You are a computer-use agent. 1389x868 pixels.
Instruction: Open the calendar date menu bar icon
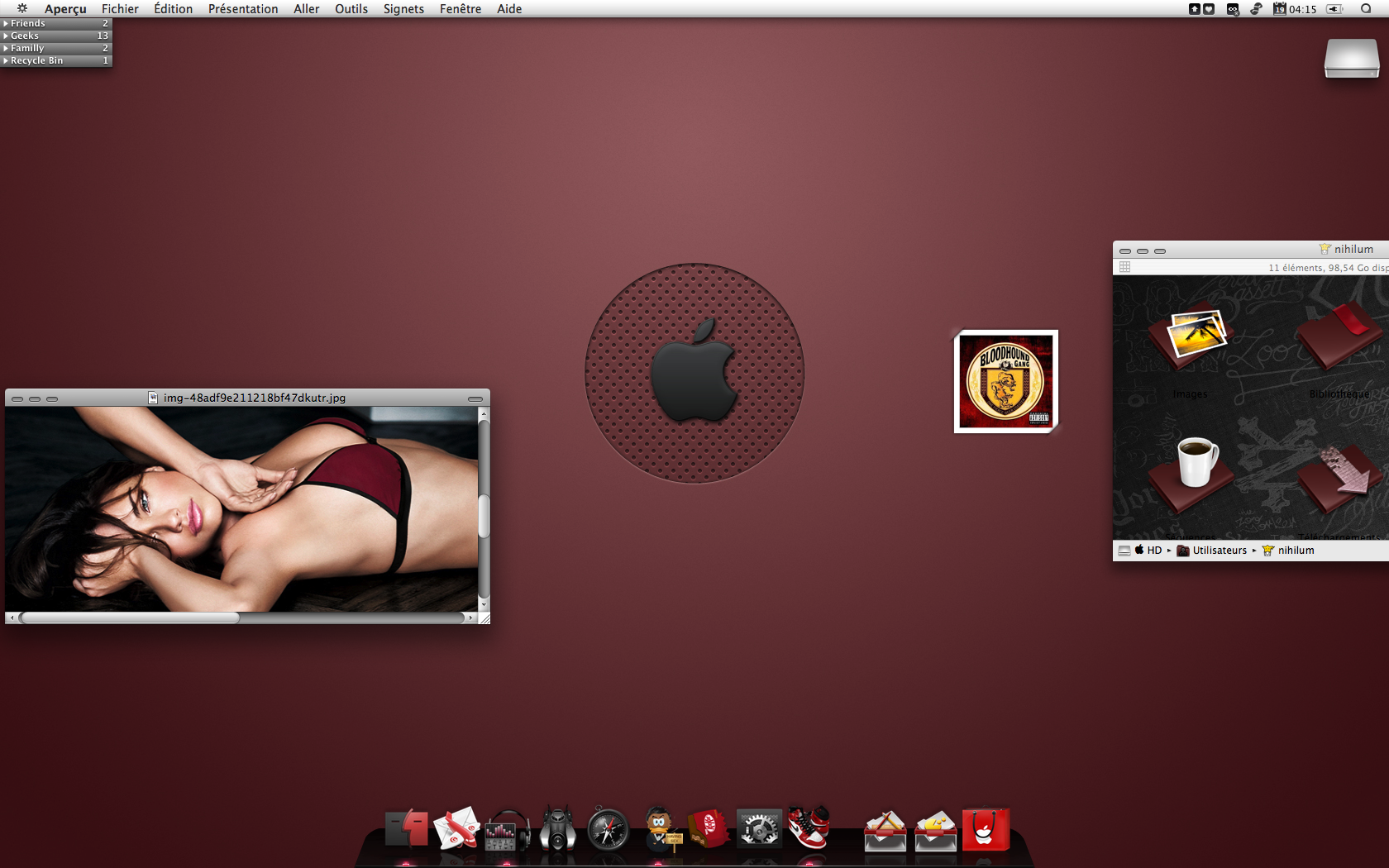pos(1279,9)
